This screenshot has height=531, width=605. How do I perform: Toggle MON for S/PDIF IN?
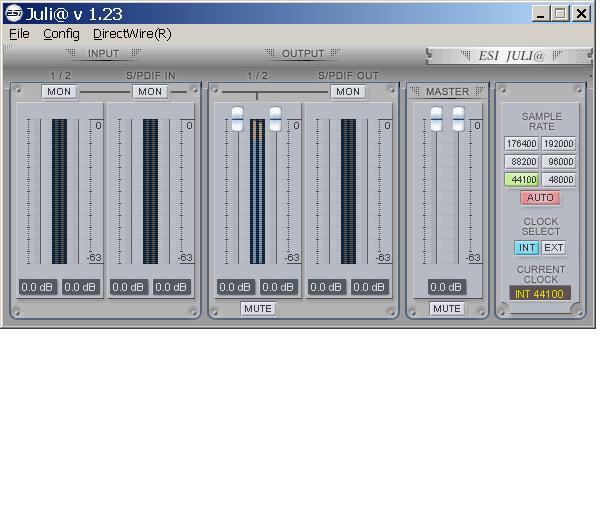tap(150, 92)
